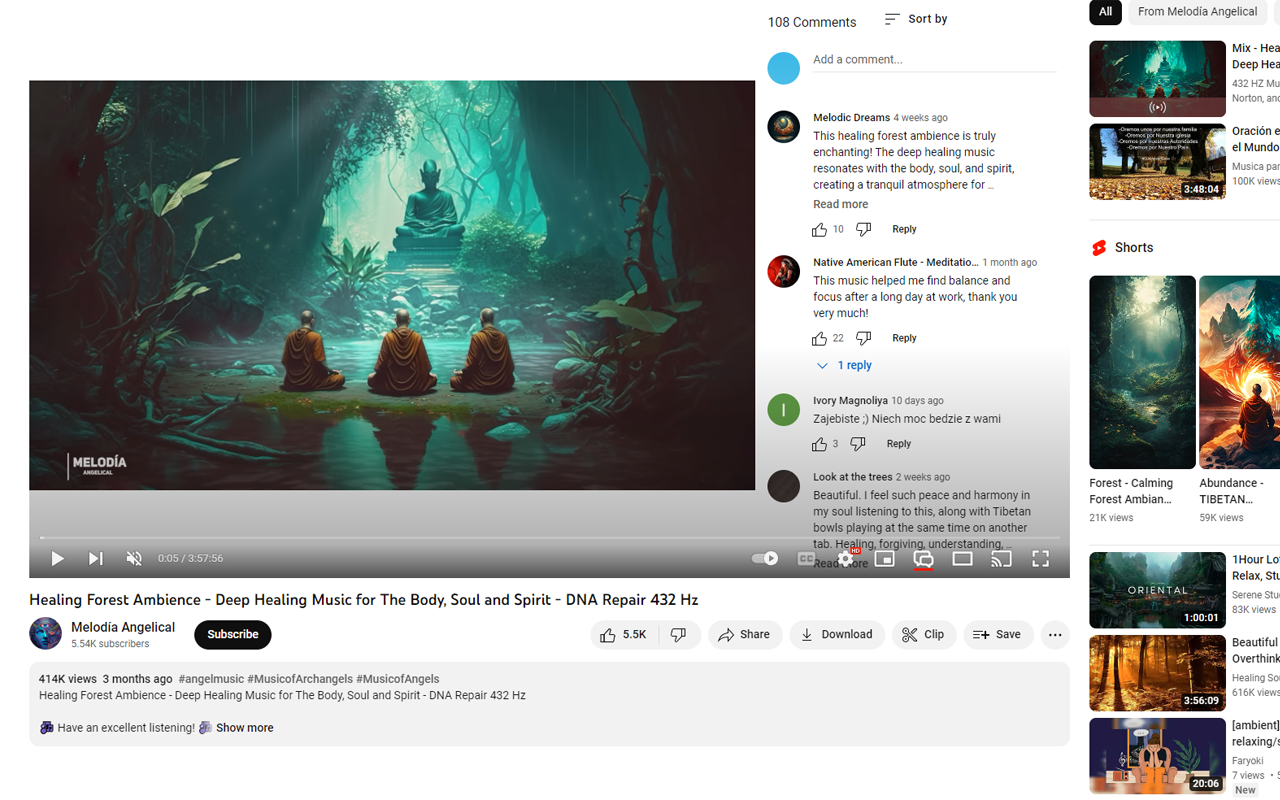The height and width of the screenshot is (800, 1280).
Task: Switch to theater mode
Action: coord(962,558)
